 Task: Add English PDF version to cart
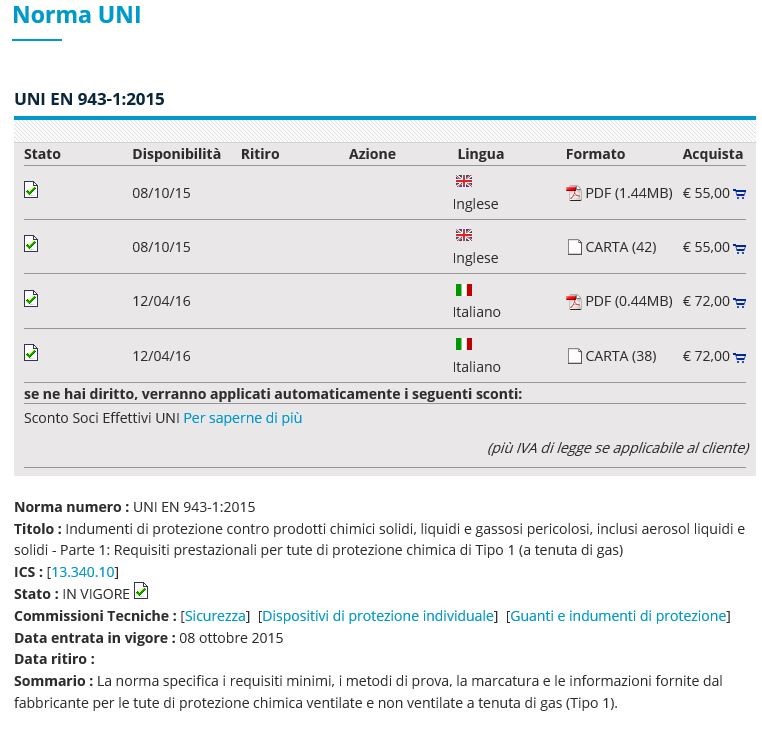coord(739,194)
